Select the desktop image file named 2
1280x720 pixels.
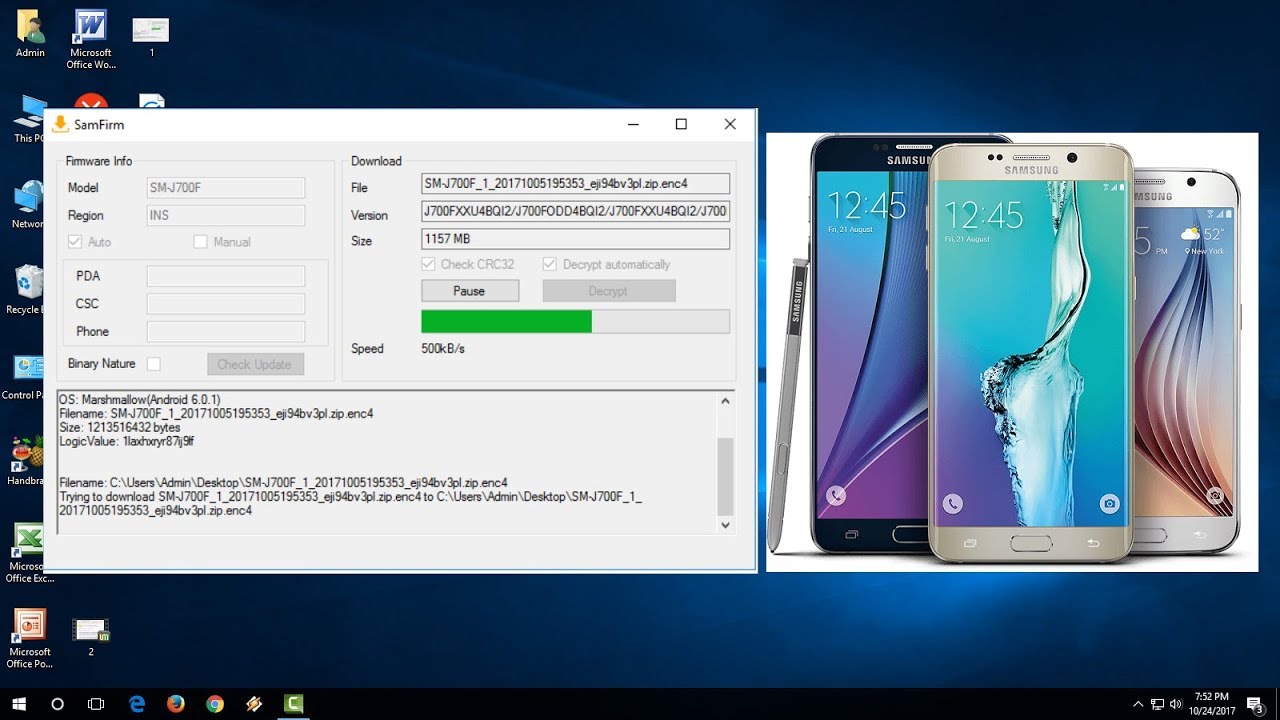coord(91,637)
